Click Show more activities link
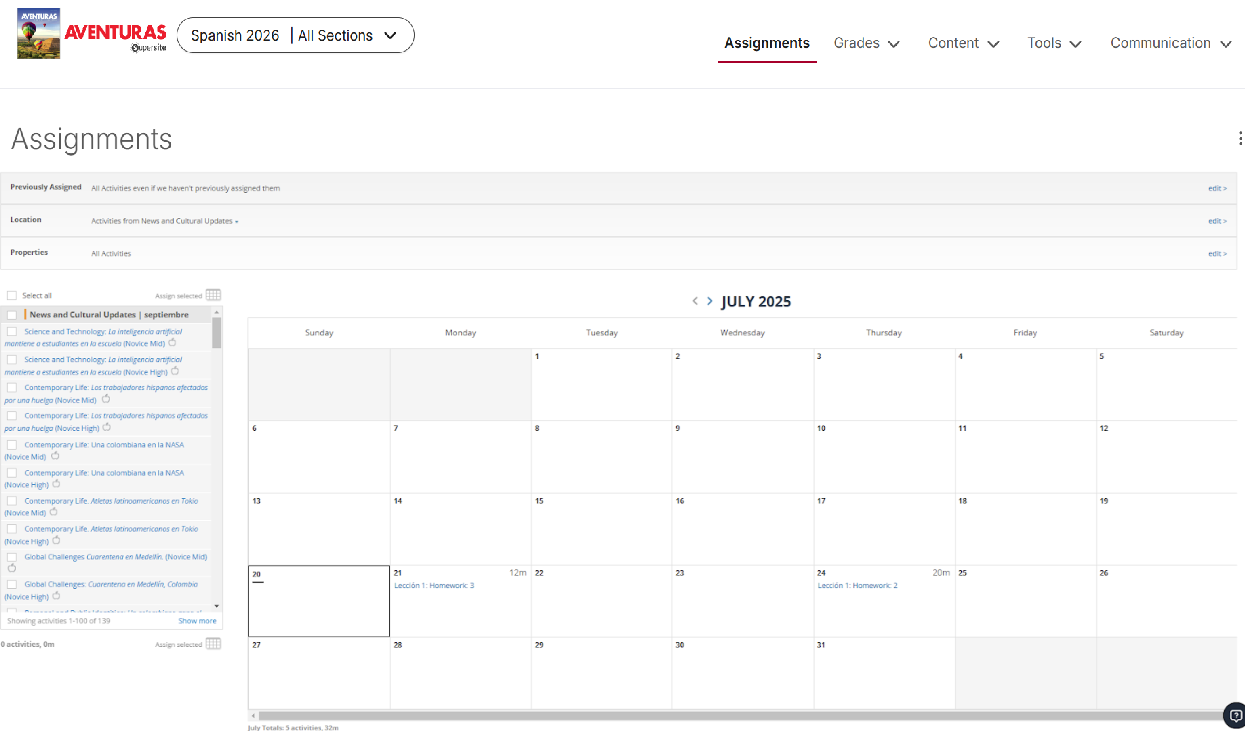 tap(197, 621)
